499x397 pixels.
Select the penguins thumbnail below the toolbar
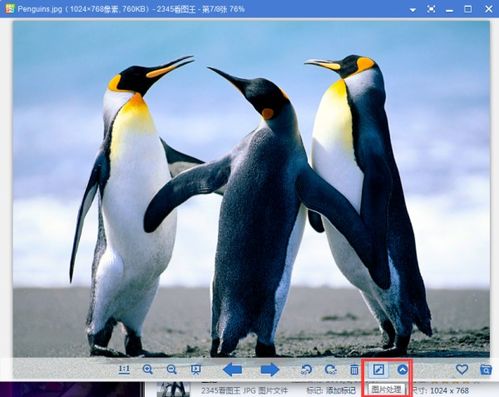click(173, 389)
